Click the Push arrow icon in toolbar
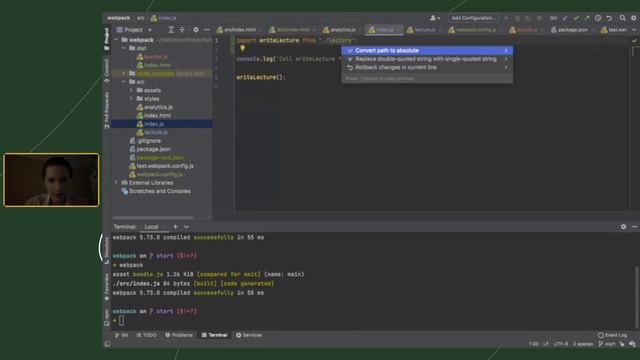This screenshot has width=640, height=360. [587, 18]
